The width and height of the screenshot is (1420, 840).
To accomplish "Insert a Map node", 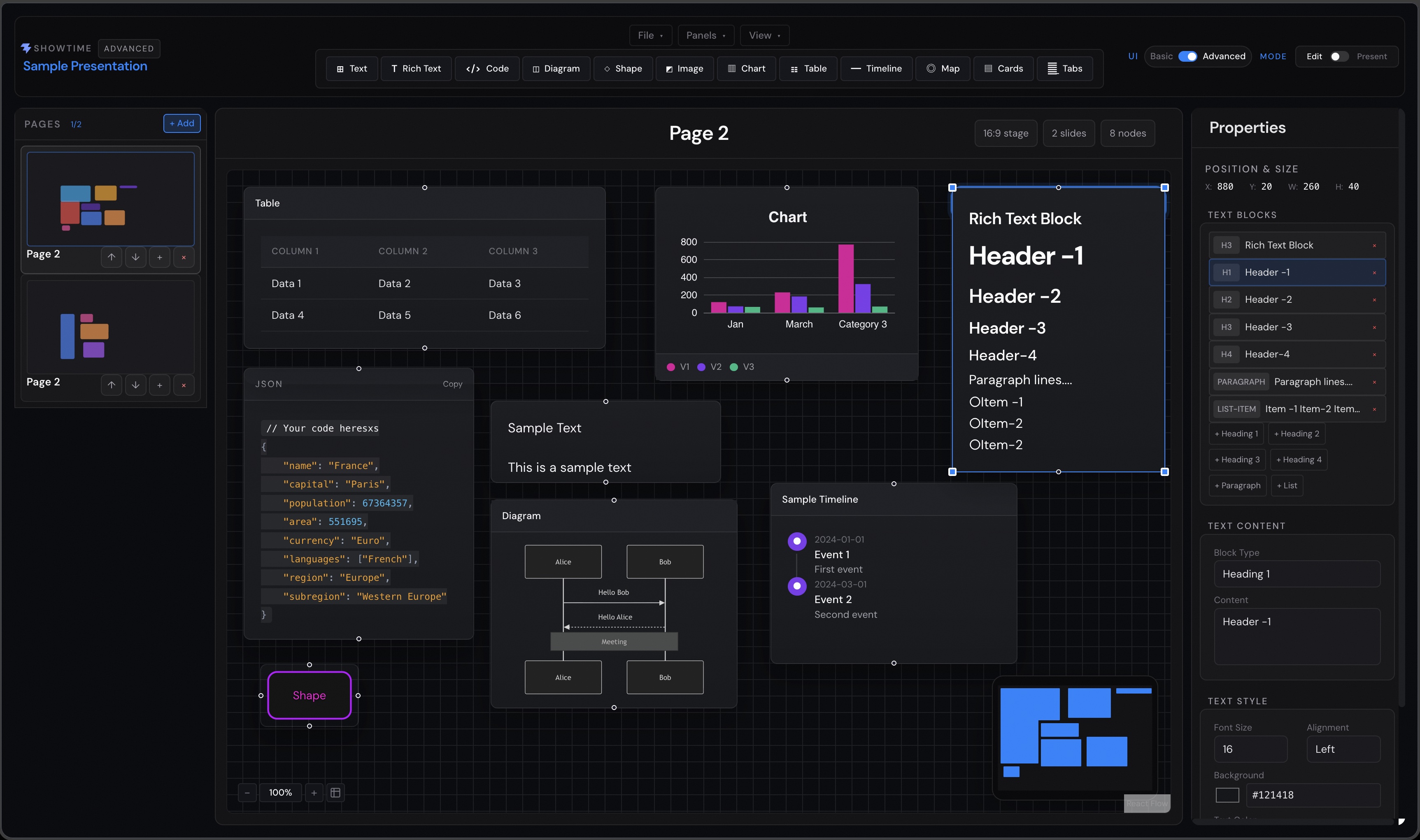I will pyautogui.click(x=943, y=68).
